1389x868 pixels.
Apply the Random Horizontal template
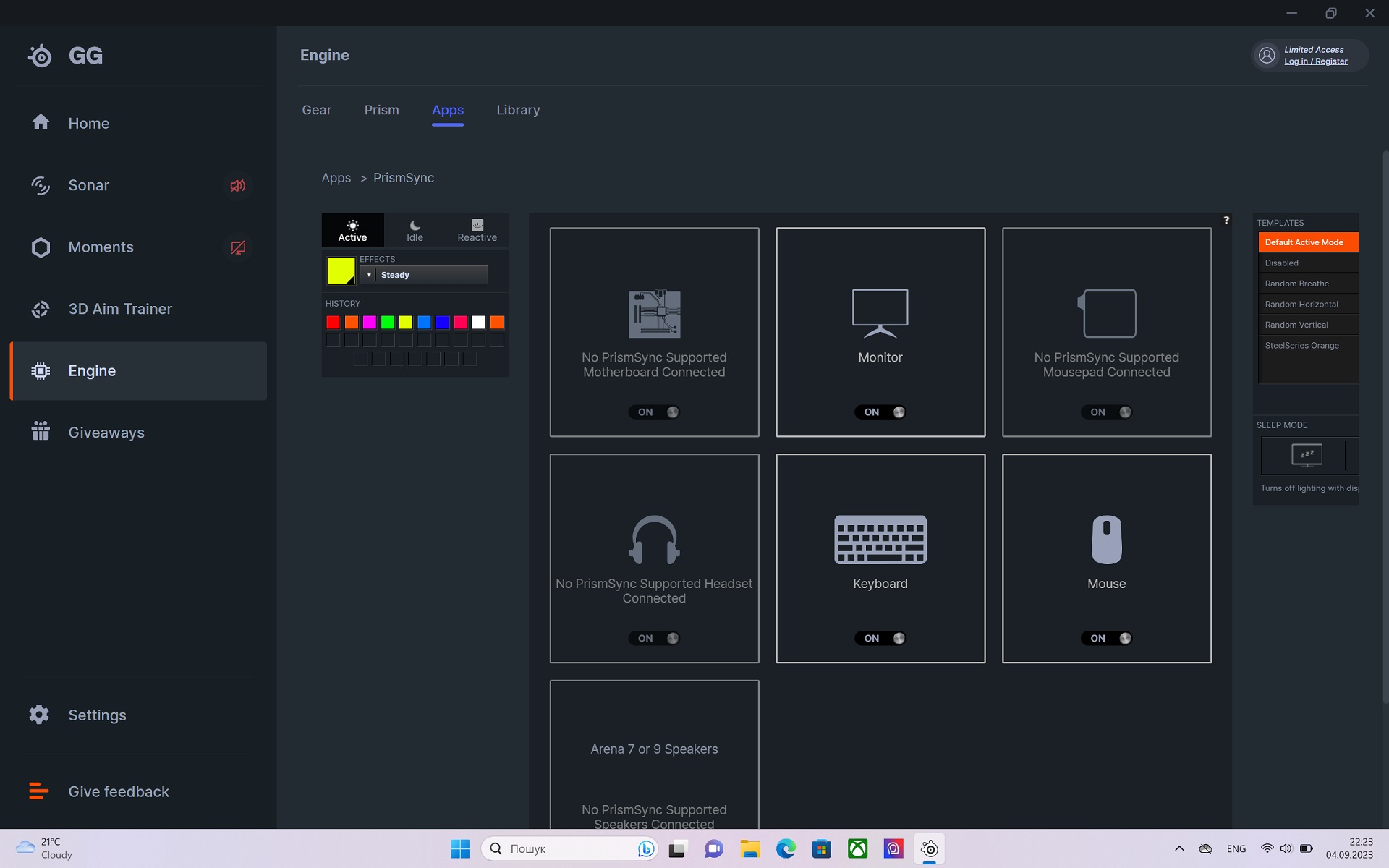[x=1308, y=305]
